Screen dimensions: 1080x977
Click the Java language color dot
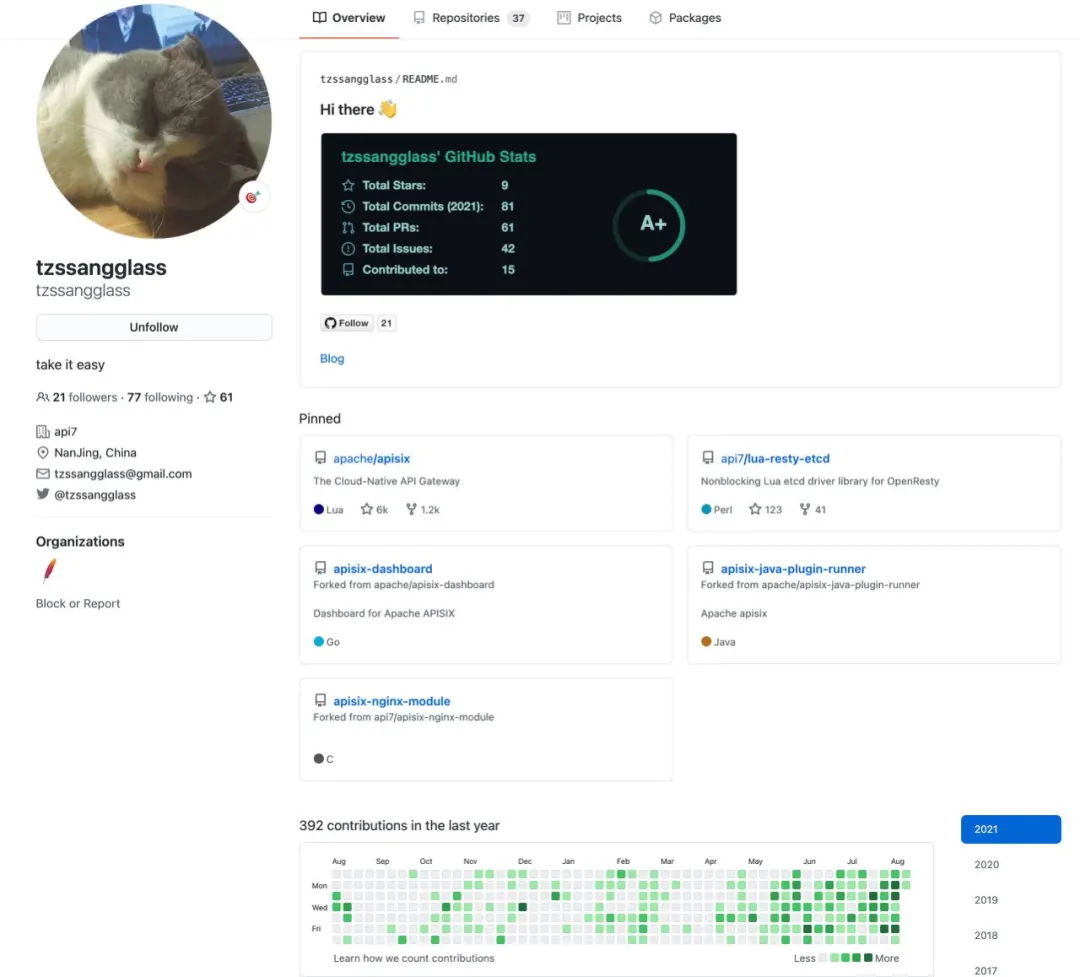pos(706,642)
